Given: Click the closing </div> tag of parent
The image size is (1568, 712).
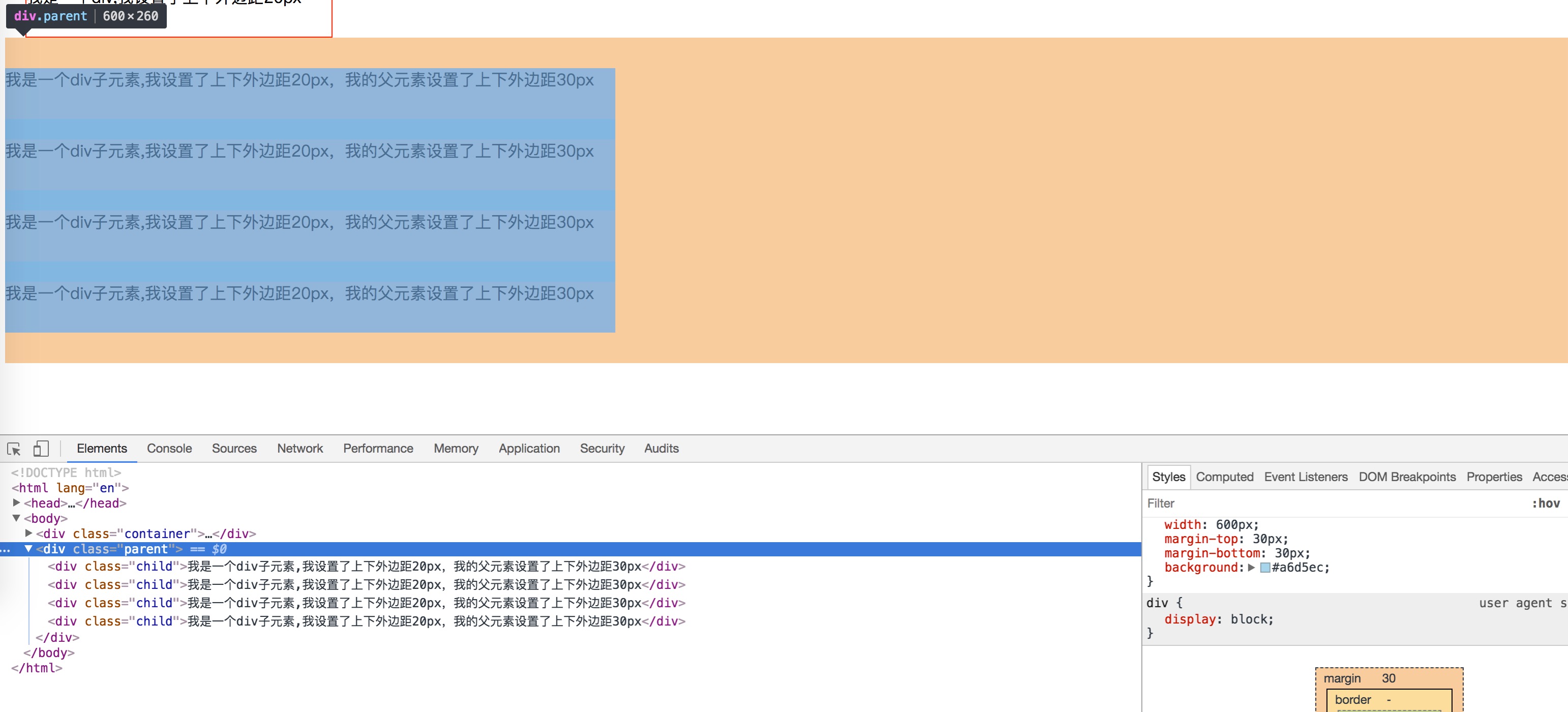Looking at the screenshot, I should 57,638.
